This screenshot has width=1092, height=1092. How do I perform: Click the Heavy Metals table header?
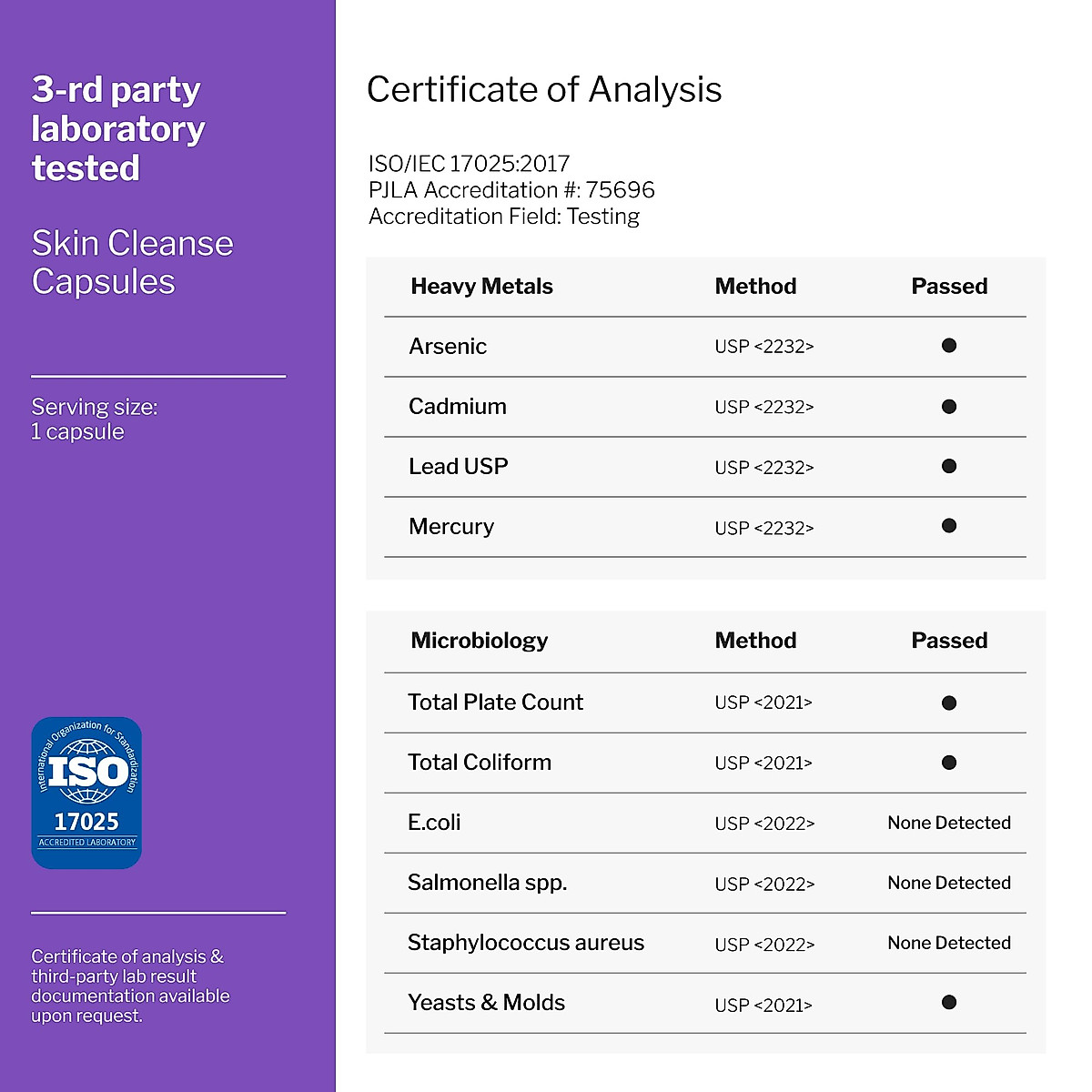pos(481,287)
